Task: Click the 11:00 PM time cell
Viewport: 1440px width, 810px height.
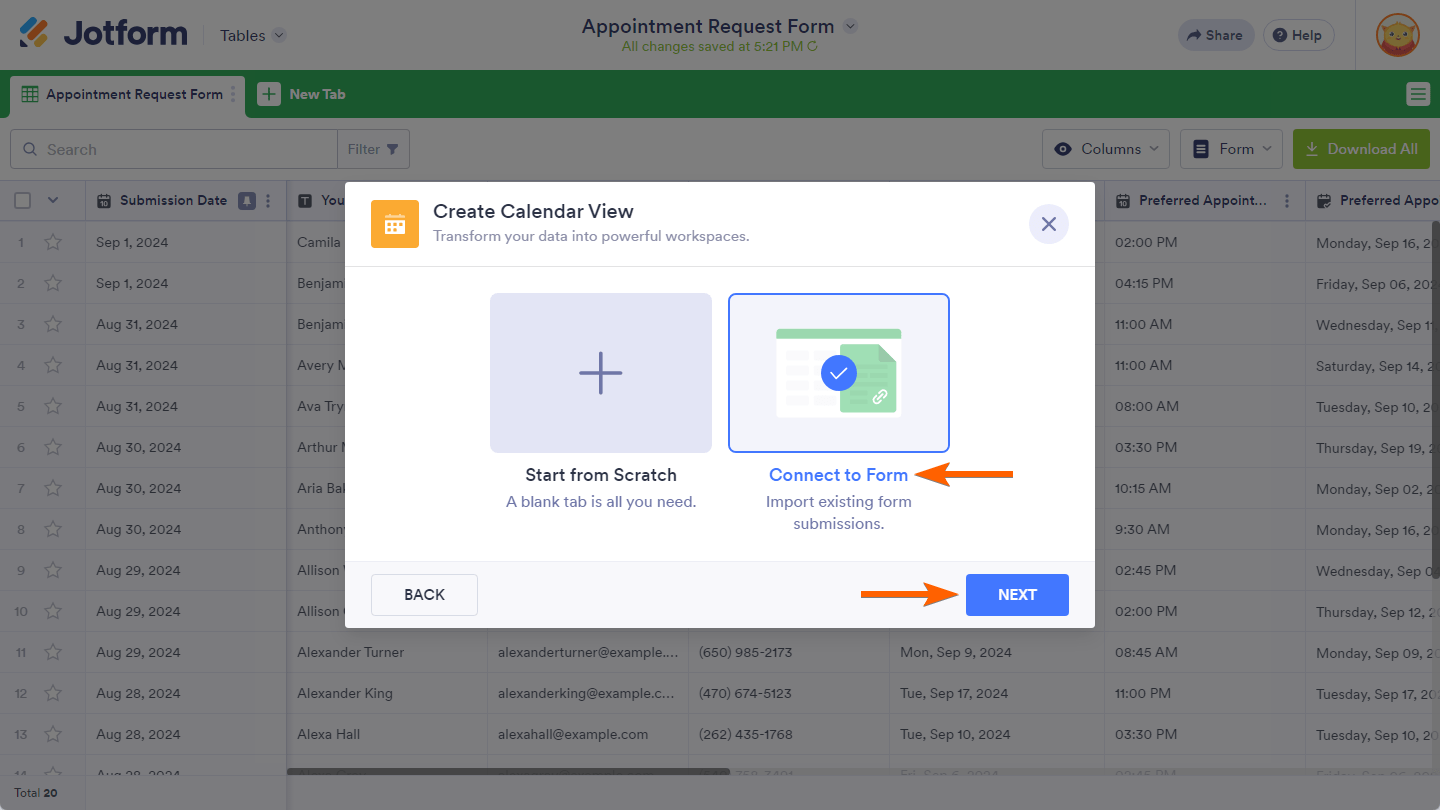Action: click(1205, 693)
